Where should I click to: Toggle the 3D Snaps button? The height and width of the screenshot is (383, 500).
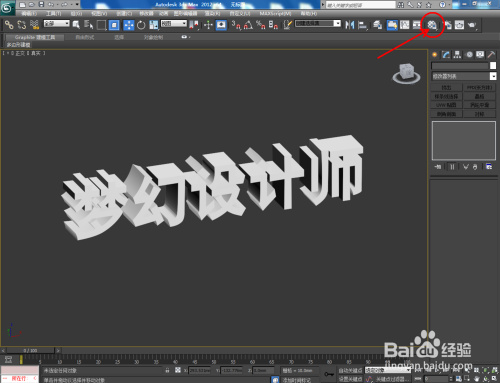(x=236, y=25)
